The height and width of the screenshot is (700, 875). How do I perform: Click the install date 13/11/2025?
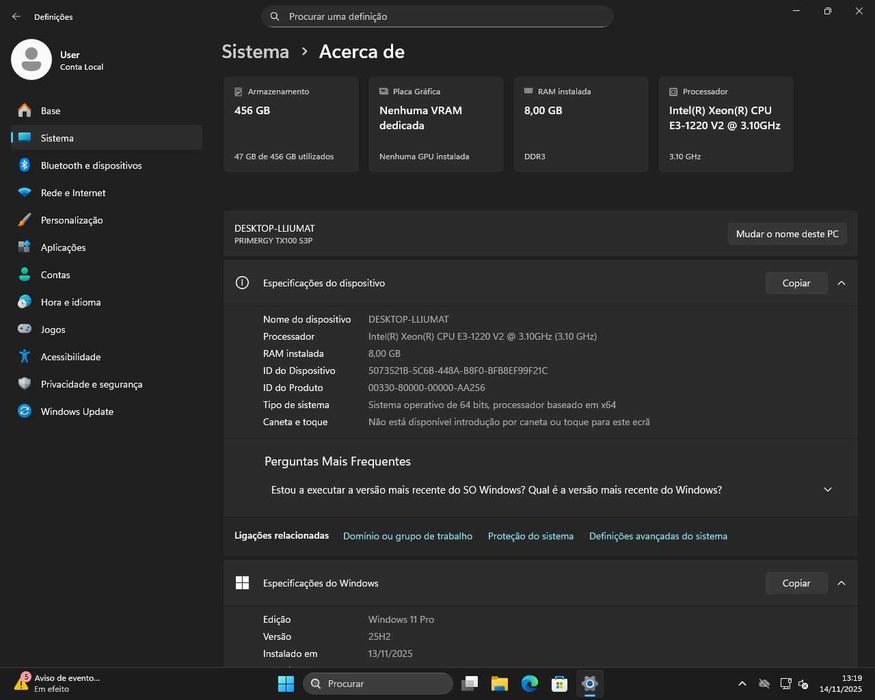point(390,654)
